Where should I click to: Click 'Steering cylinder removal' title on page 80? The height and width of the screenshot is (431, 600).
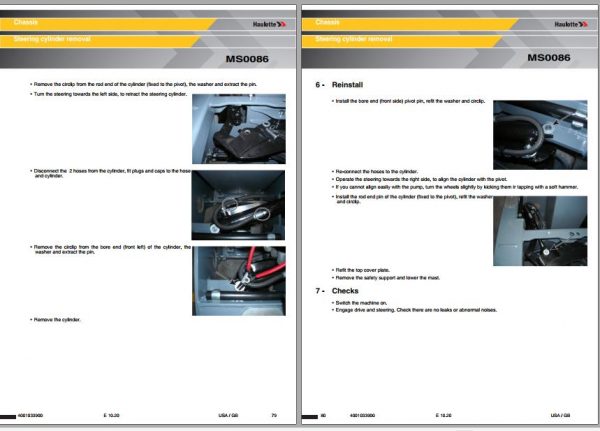click(x=354, y=39)
